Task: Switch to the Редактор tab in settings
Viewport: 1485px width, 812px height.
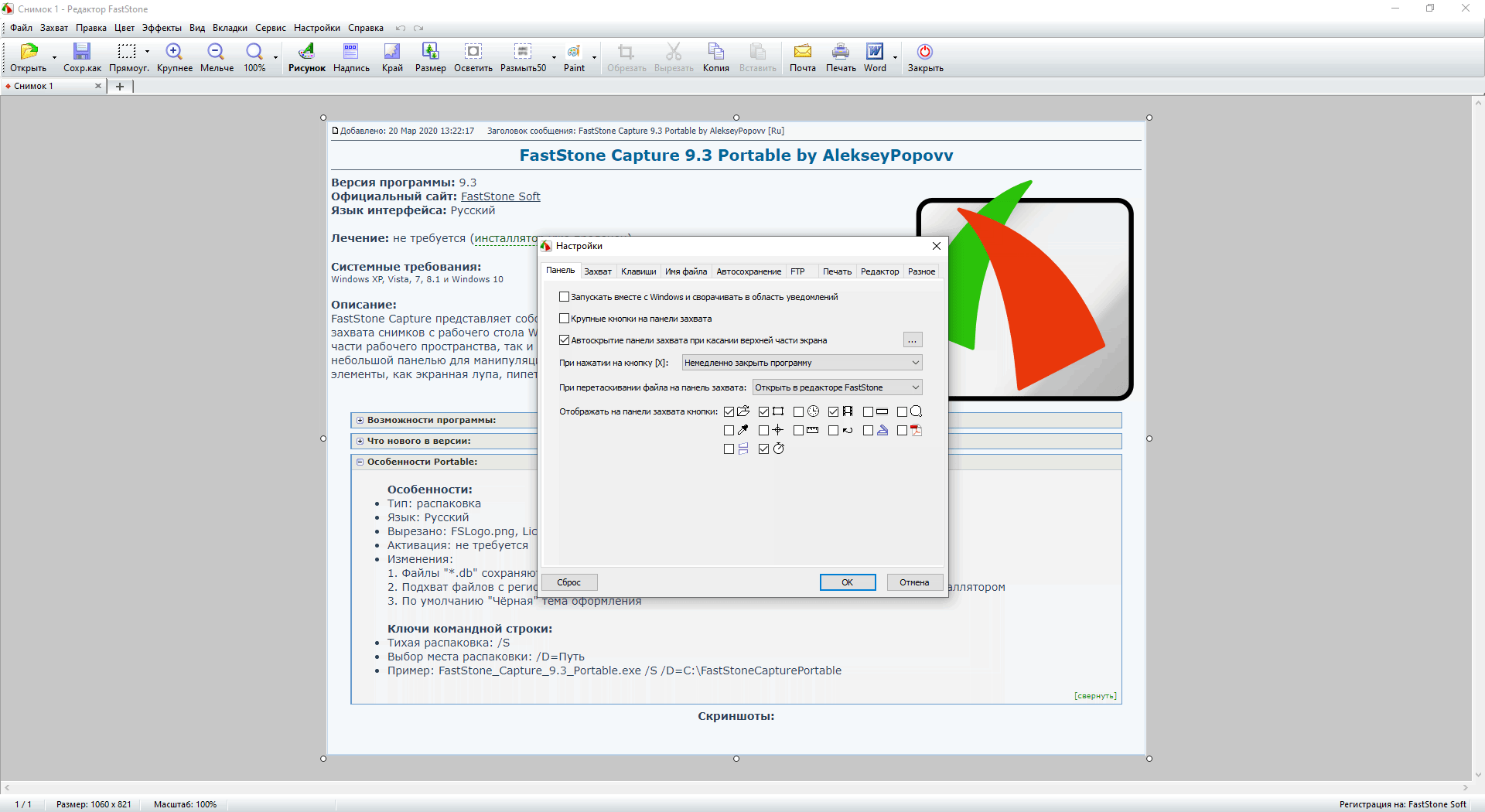Action: [879, 271]
